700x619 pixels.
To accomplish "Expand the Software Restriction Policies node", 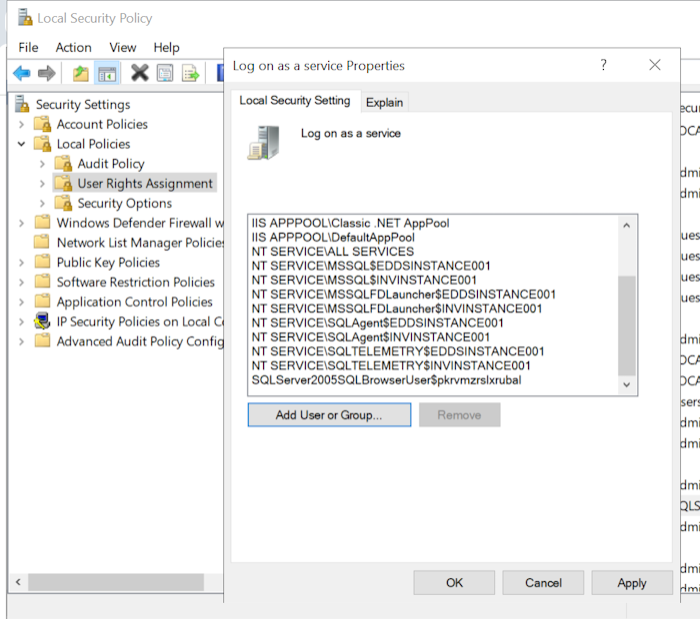I will point(21,282).
